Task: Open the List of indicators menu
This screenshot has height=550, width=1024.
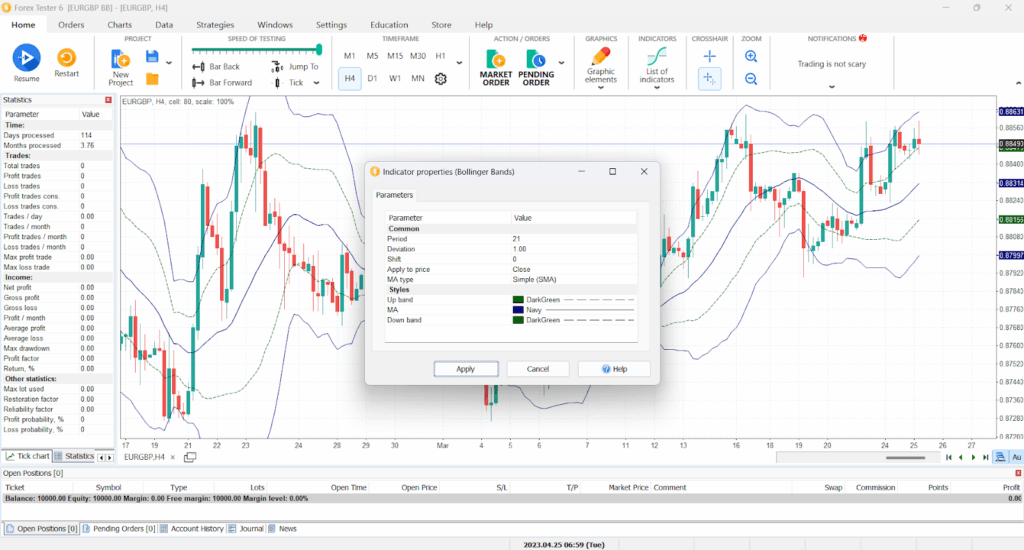Action: 656,67
